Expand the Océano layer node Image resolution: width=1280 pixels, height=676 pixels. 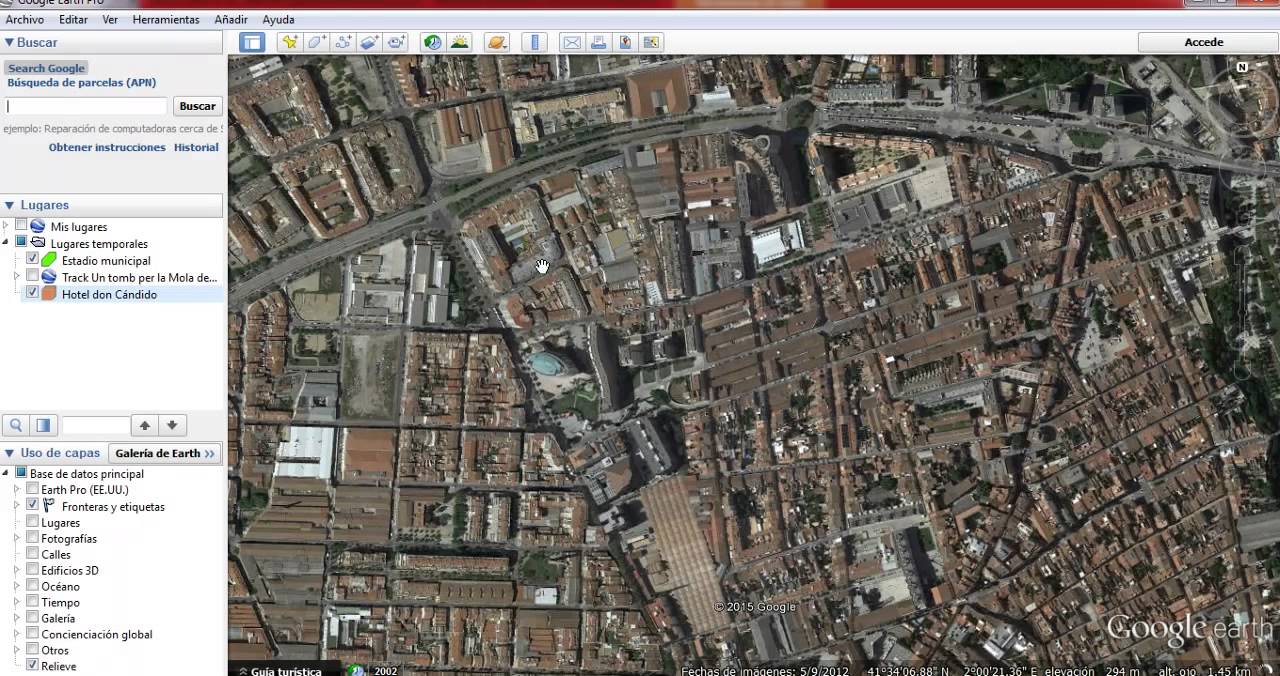[x=17, y=586]
